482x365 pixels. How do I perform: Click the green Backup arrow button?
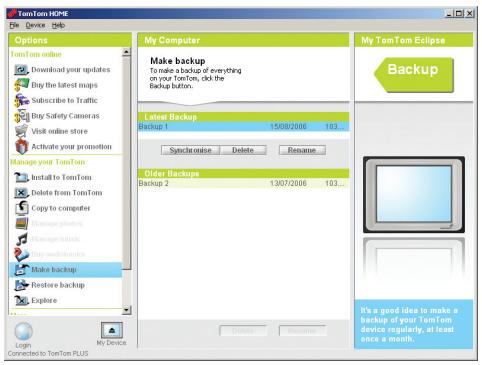[414, 75]
